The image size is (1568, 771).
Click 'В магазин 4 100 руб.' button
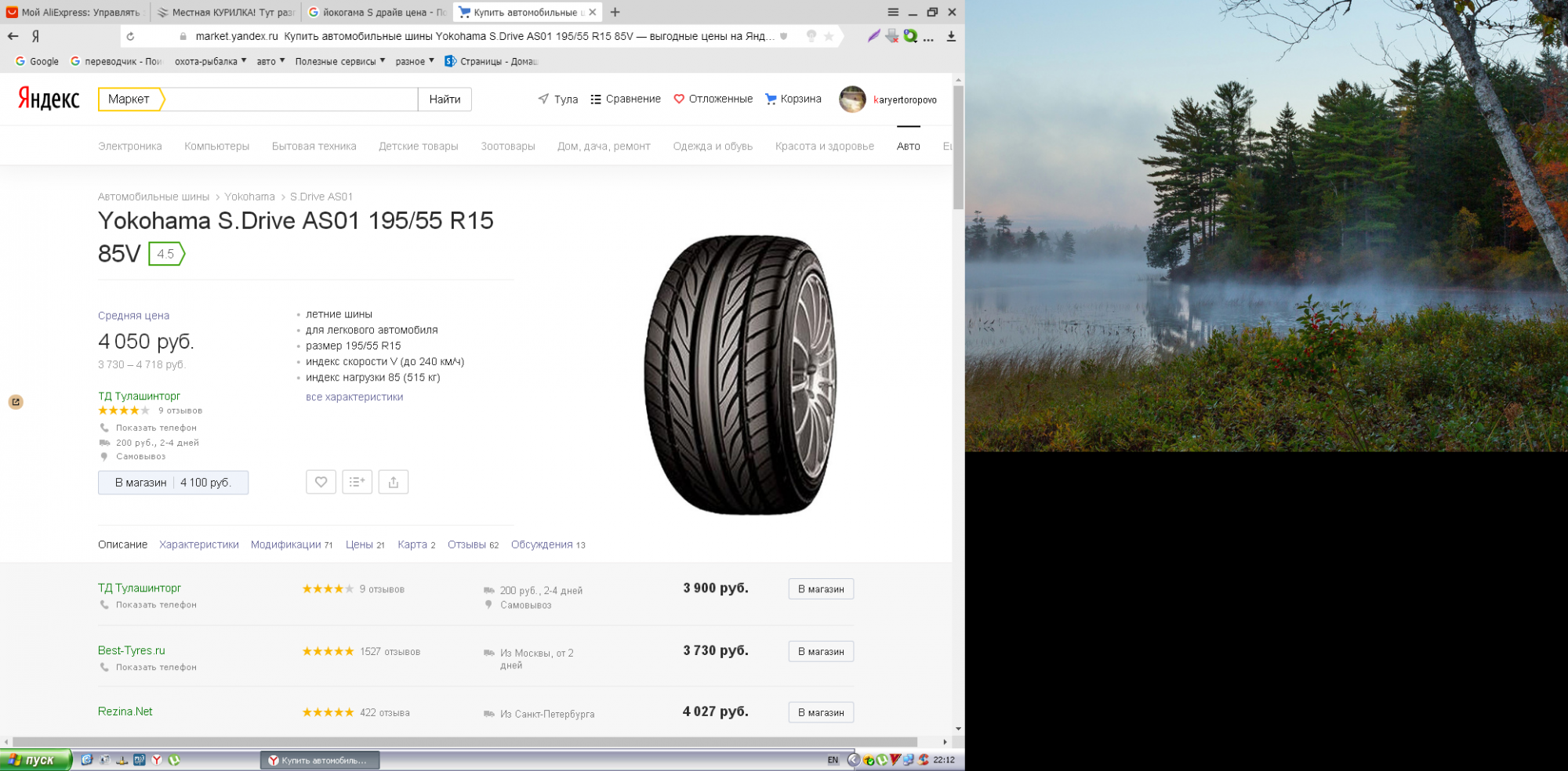[173, 483]
